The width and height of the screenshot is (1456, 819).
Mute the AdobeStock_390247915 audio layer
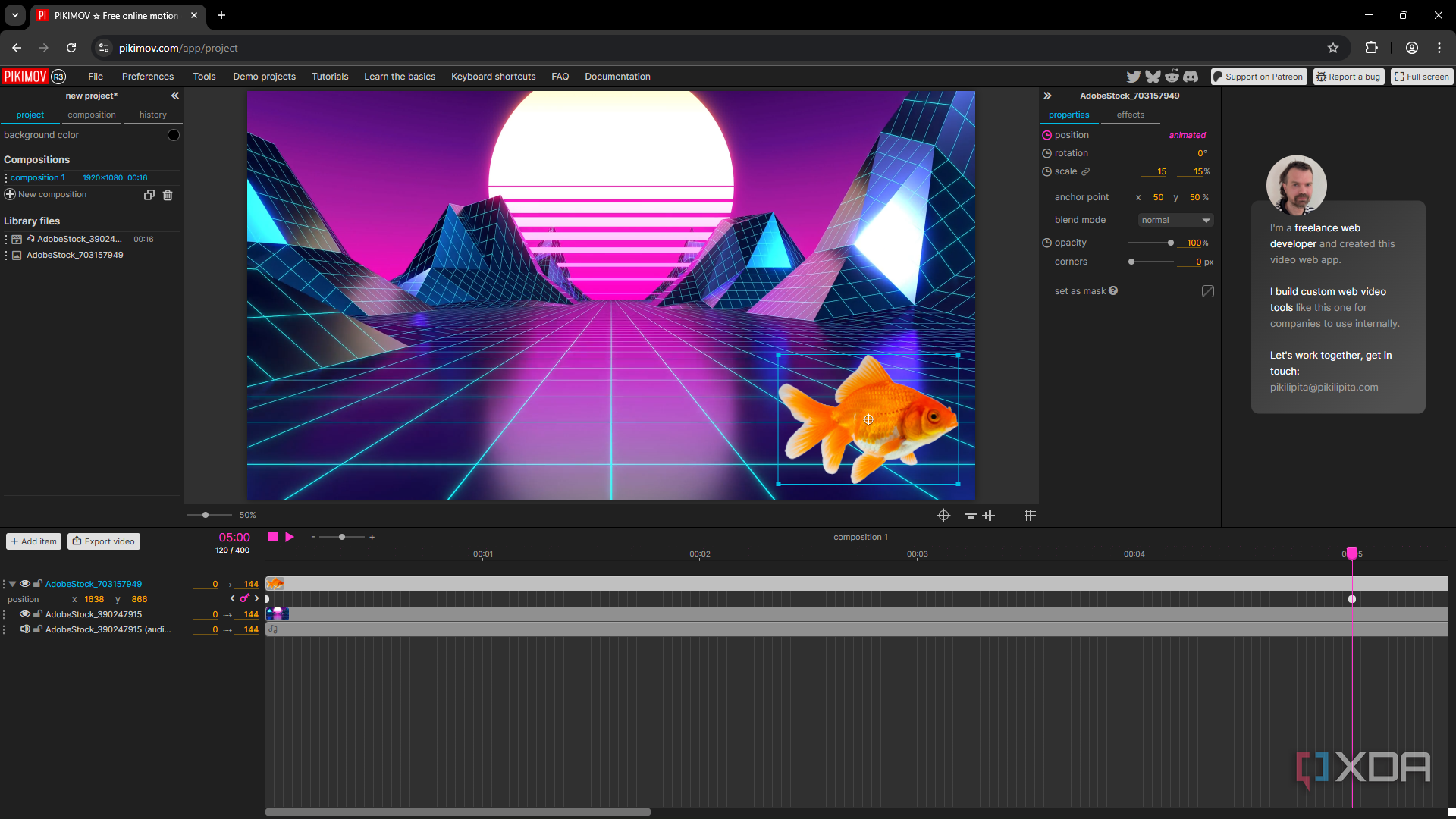(x=25, y=629)
